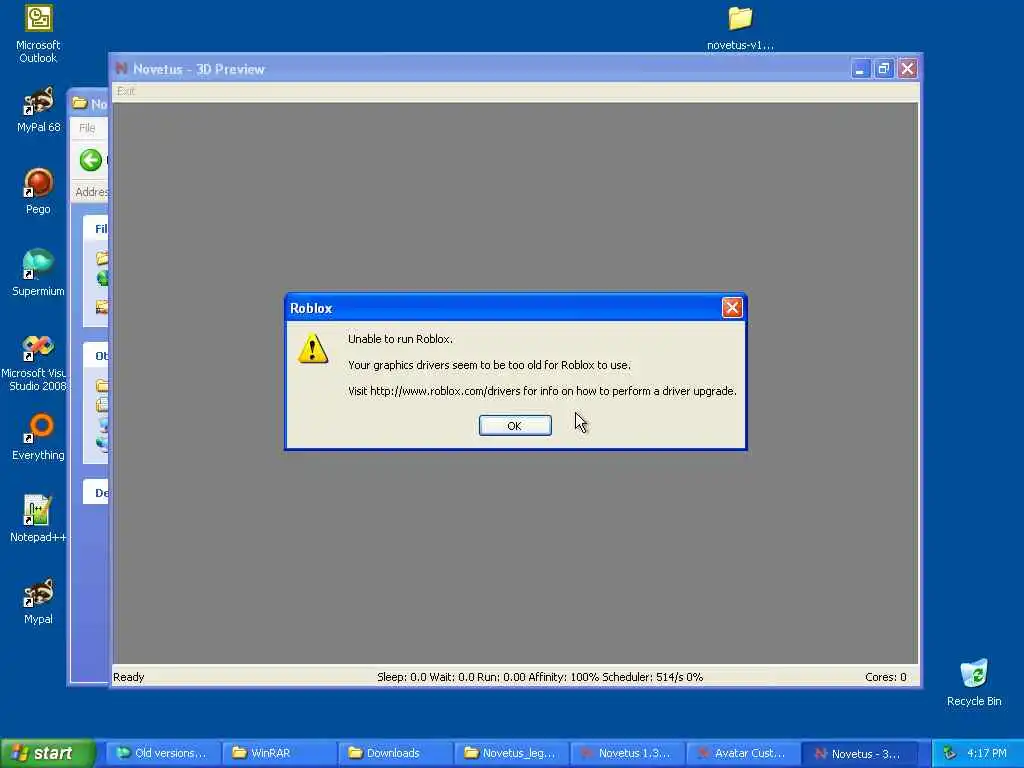The height and width of the screenshot is (768, 1024).
Task: Open Microsoft Outlook desktop icon
Action: tap(38, 34)
